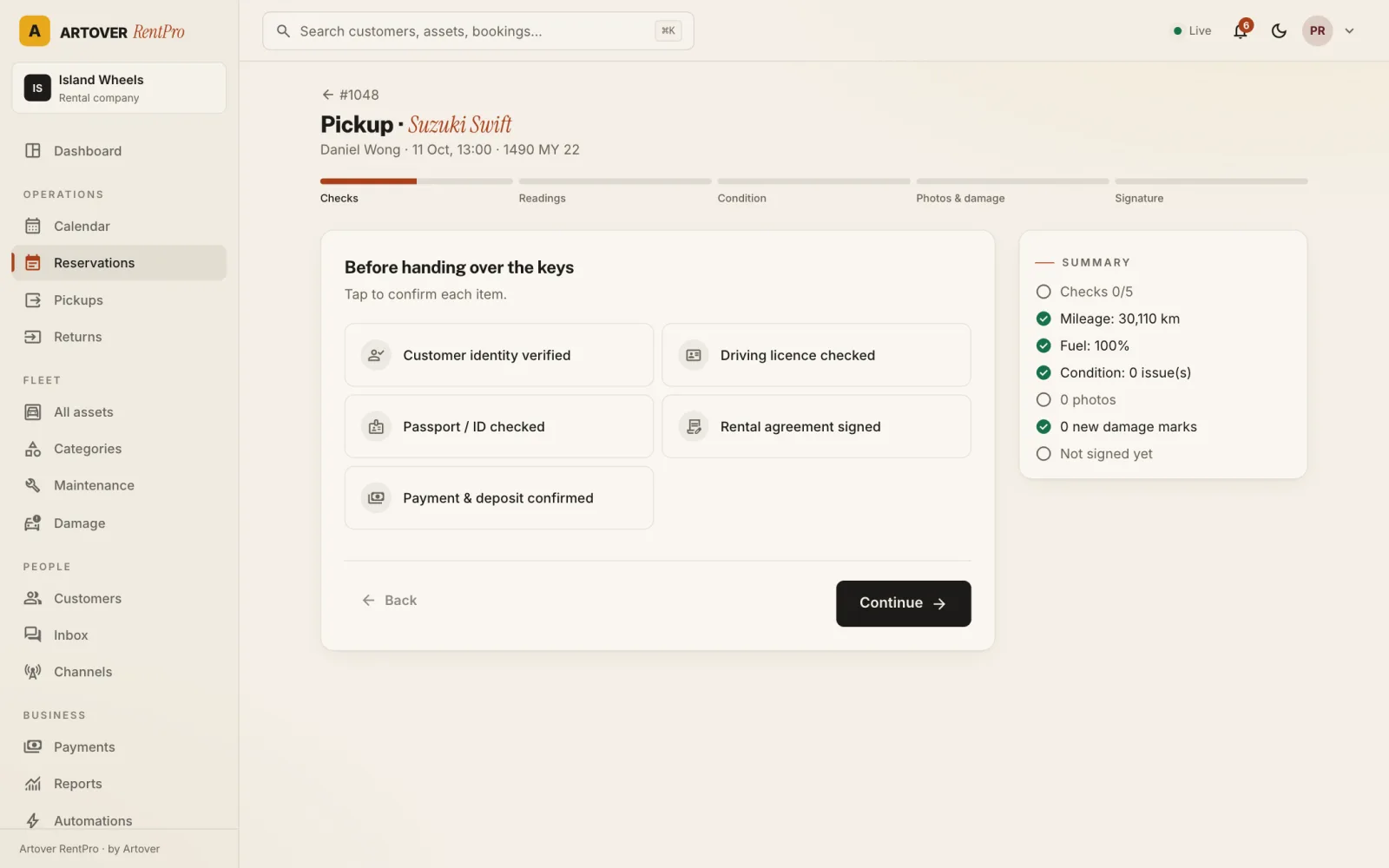Confirm Driving licence checked
The image size is (1389, 868).
[816, 355]
